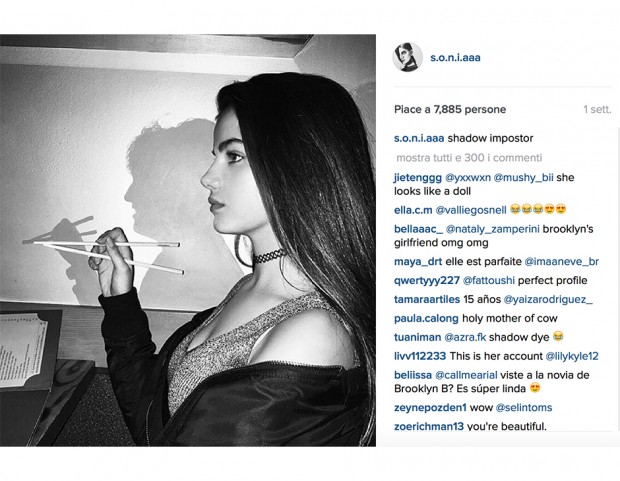Open the @valliegosnell mention
Image resolution: width=620 pixels, height=481 pixels.
(471, 210)
